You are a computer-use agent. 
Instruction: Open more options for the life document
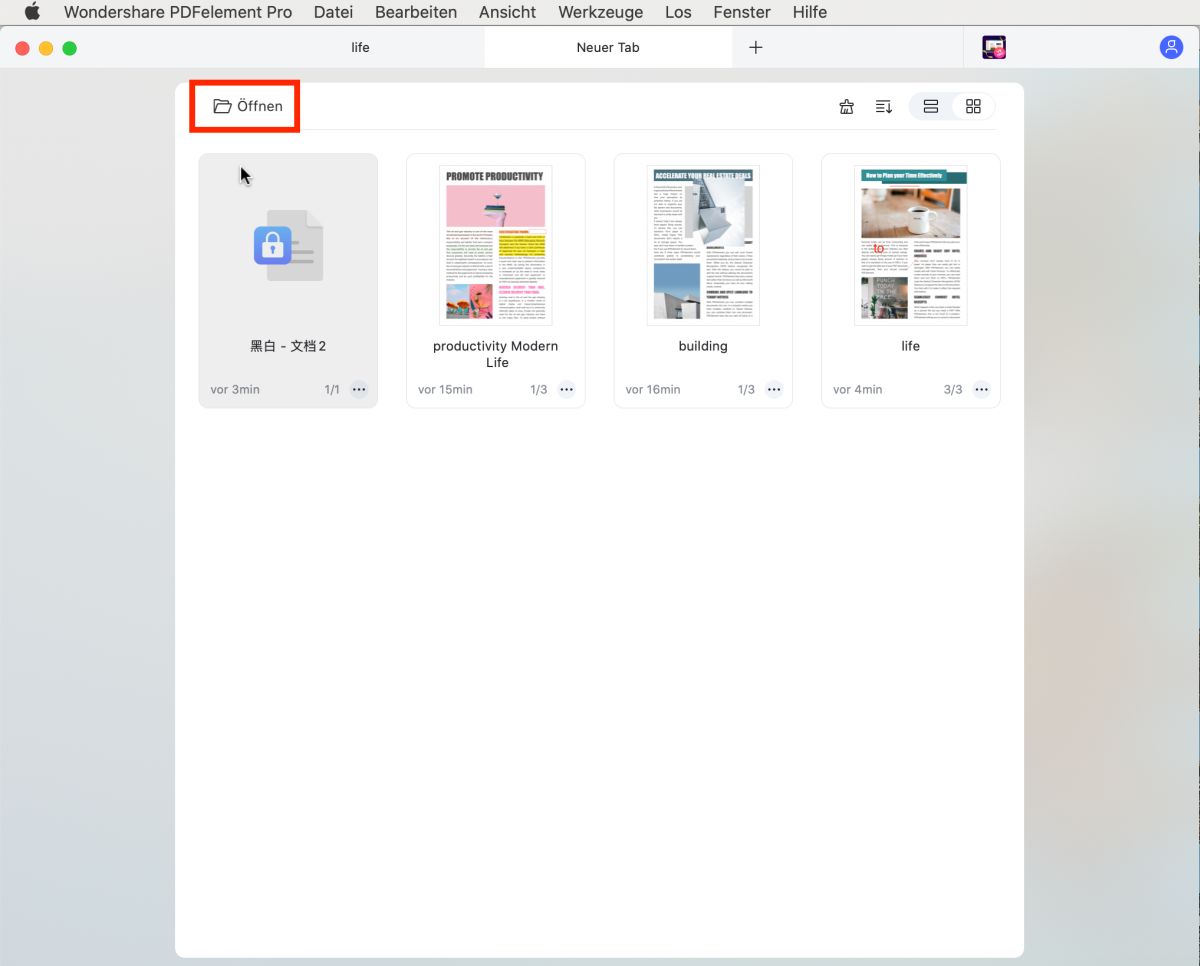[981, 389]
